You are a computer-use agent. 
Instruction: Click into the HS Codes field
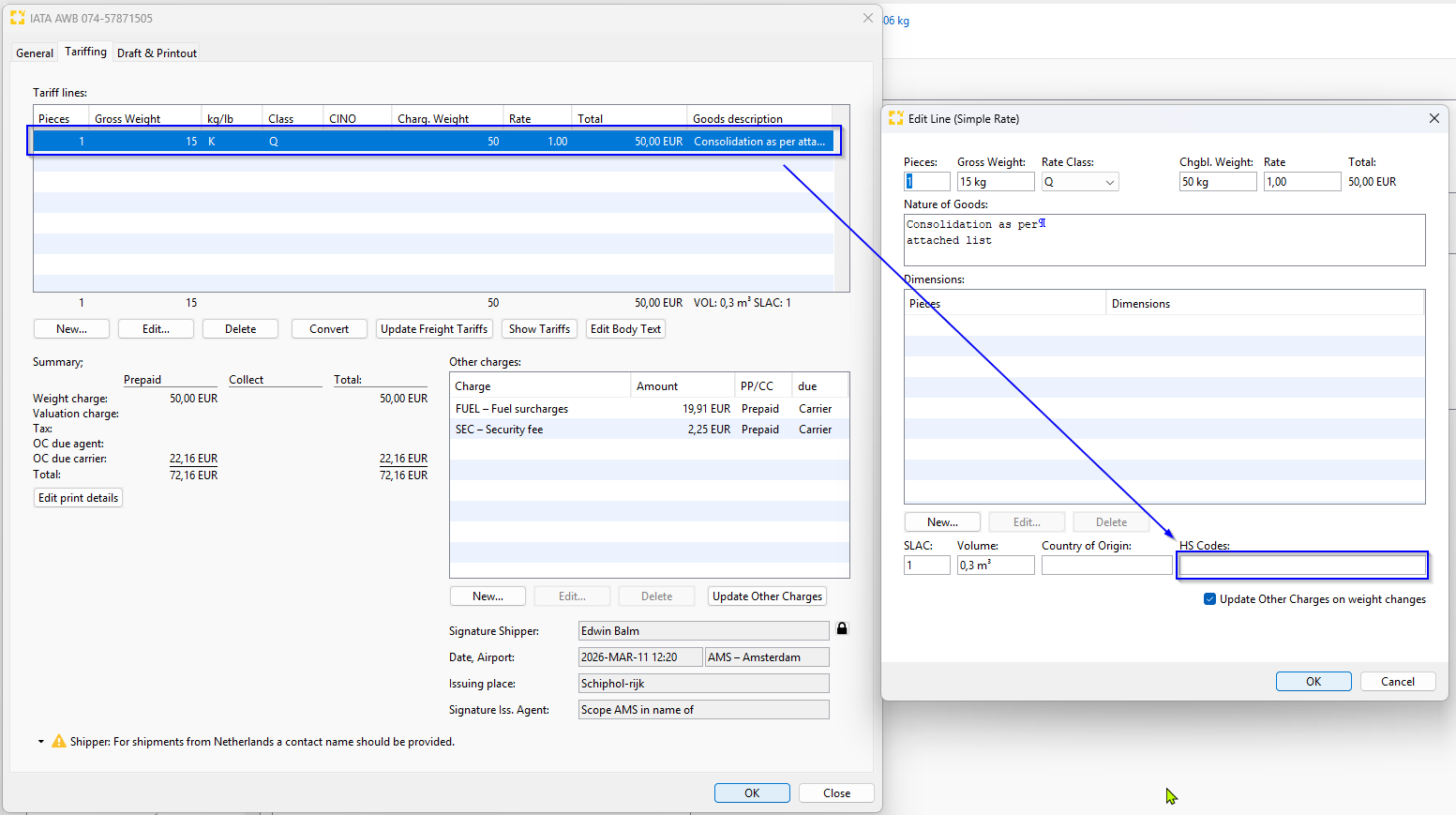(x=1301, y=566)
